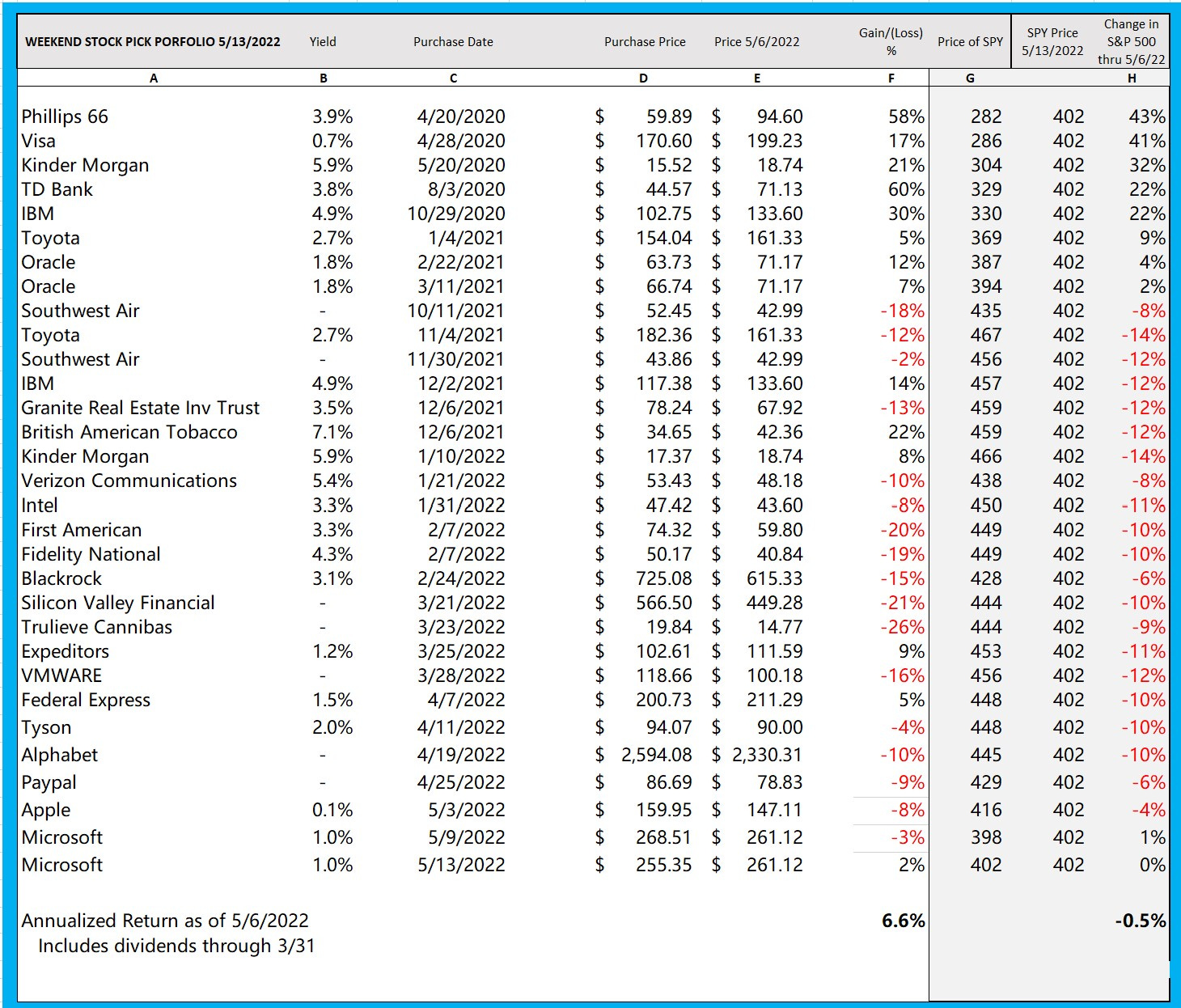Select the Silicon Valley Financial cell
The height and width of the screenshot is (1008, 1181).
(118, 603)
